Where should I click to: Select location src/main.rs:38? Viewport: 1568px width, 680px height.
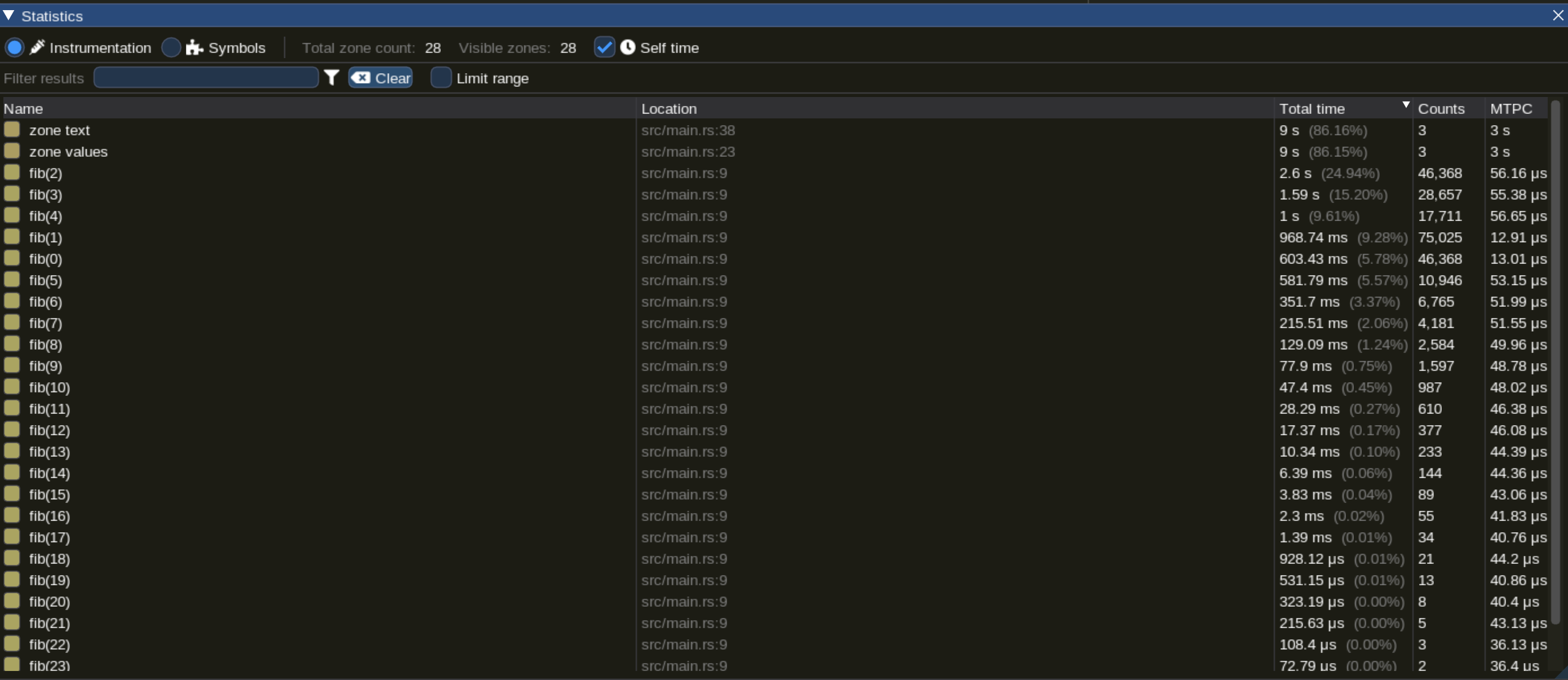tap(688, 130)
